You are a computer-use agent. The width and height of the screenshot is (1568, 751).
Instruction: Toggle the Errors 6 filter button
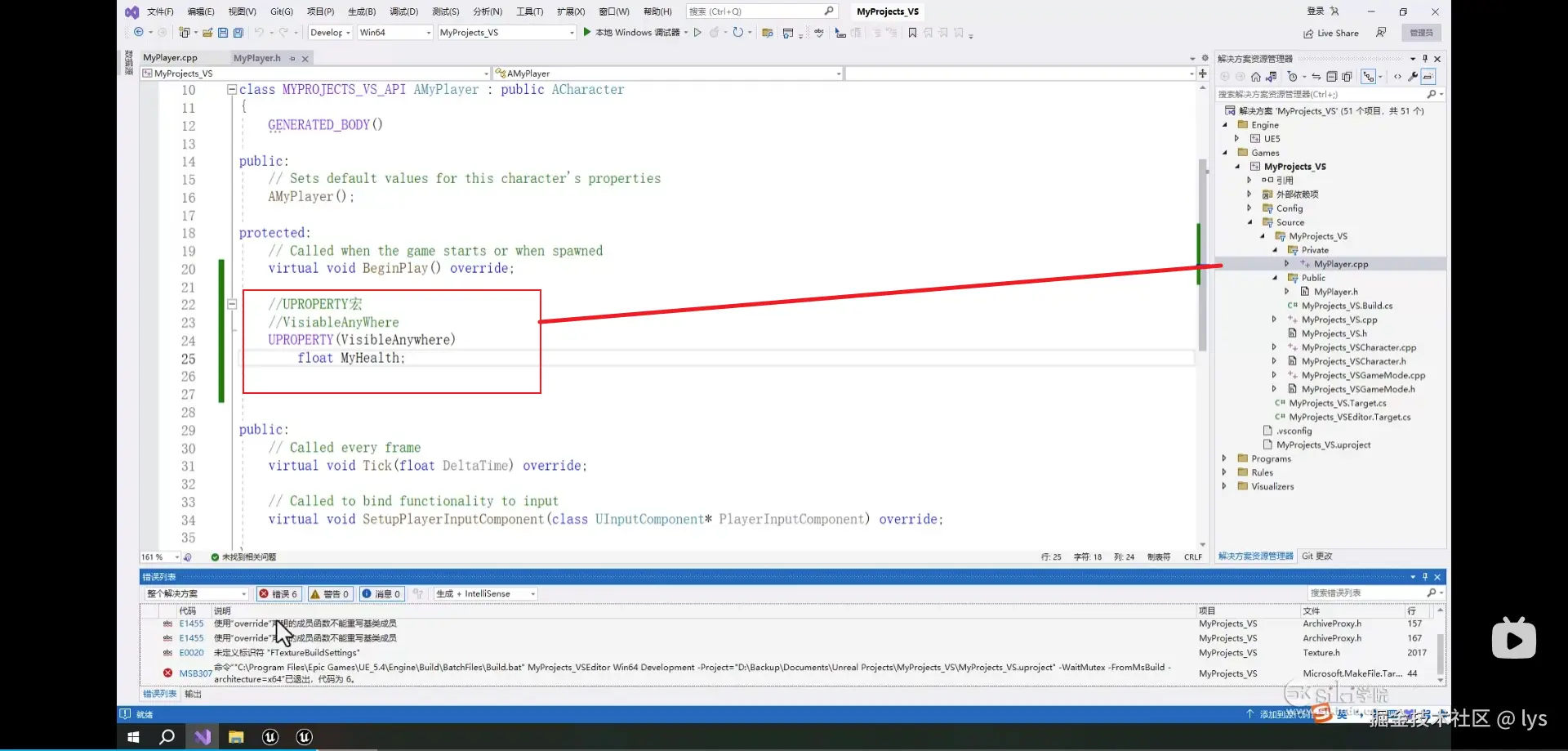coord(278,594)
